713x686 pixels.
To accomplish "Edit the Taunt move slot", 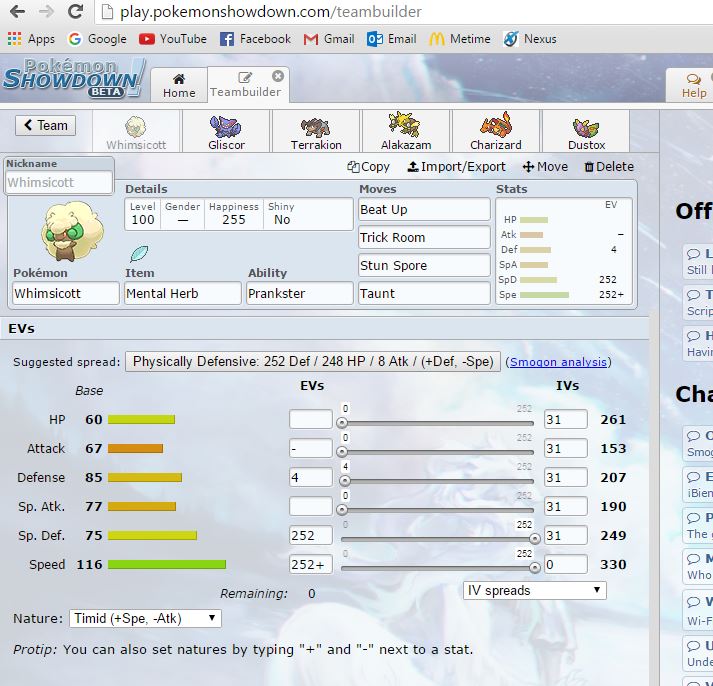I will [x=424, y=293].
